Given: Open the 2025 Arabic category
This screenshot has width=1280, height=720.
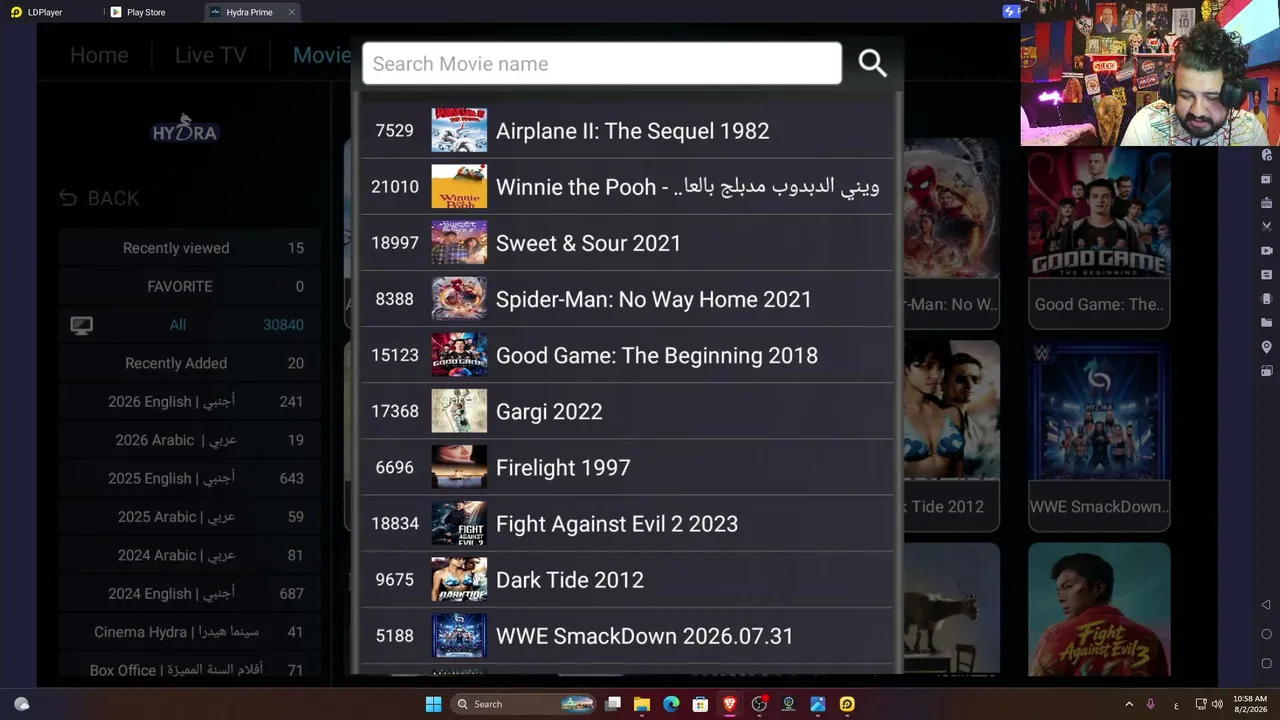Looking at the screenshot, I should [x=190, y=517].
